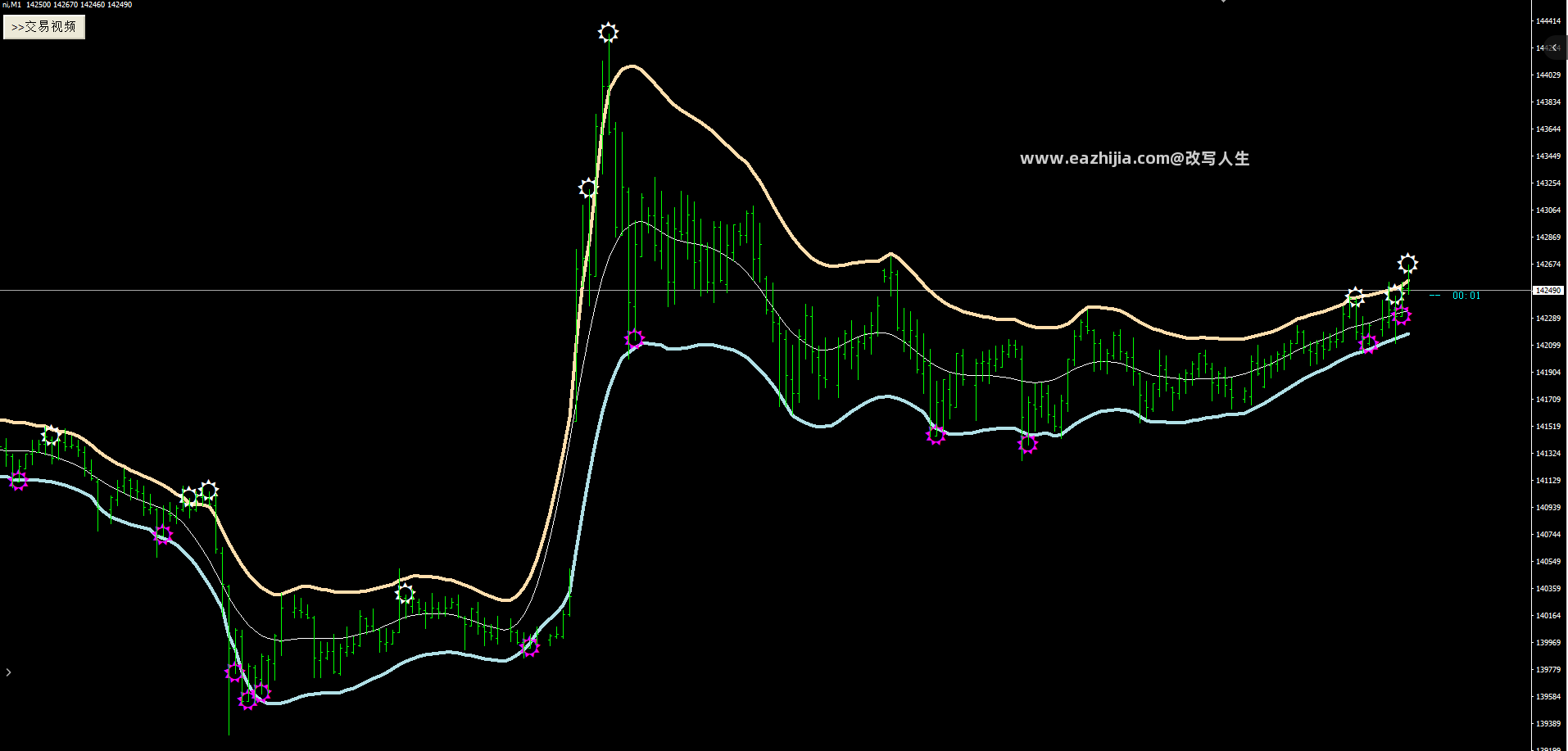This screenshot has height=751, width=1568.
Task: Click the 140744 price axis label
Action: [x=1548, y=534]
